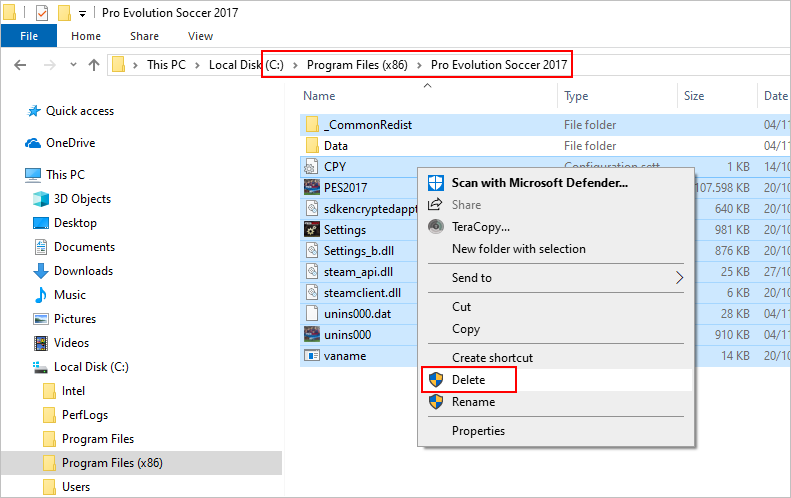Click This PC in address bar

click(166, 65)
